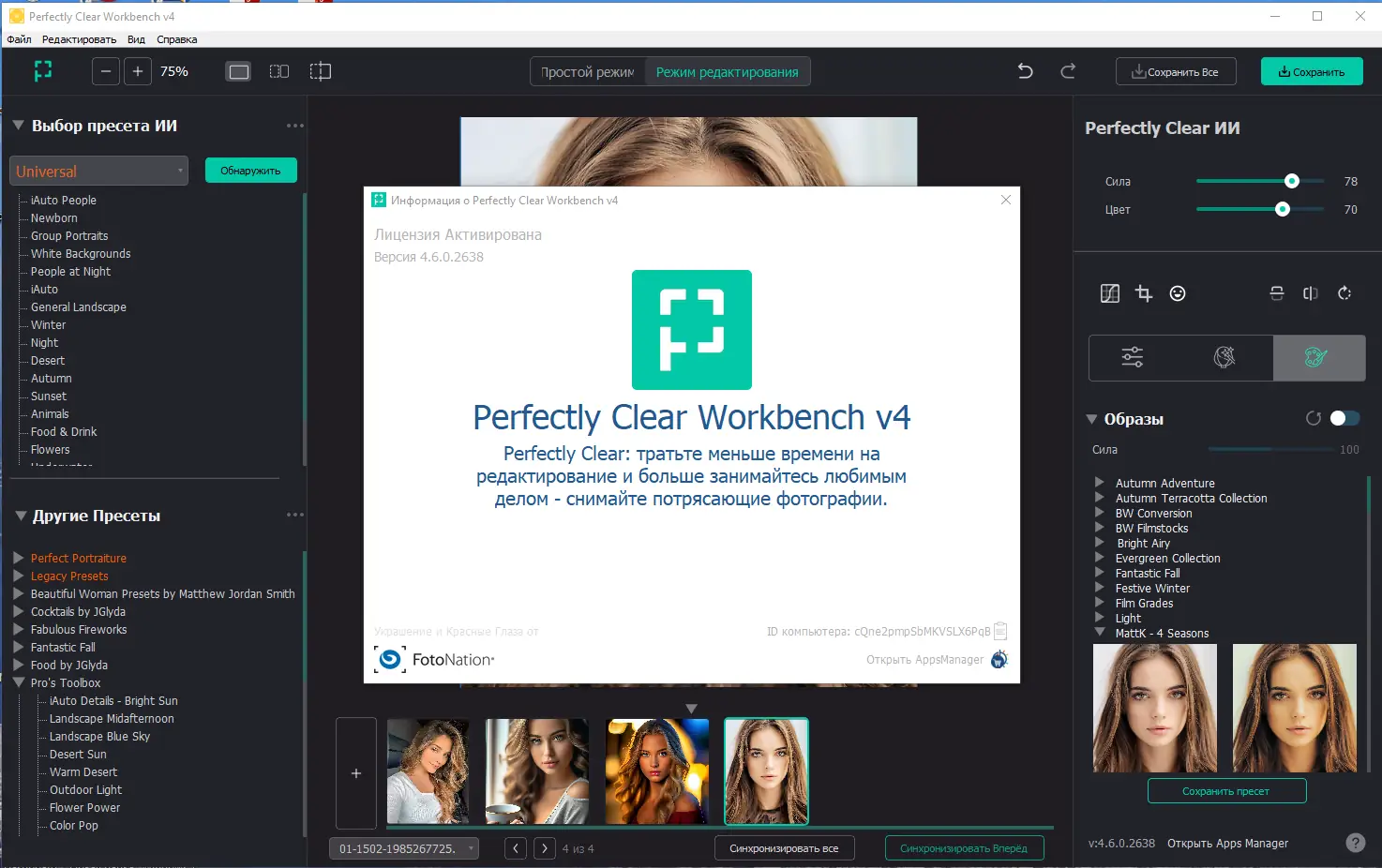Expand the BW Filmstocks looks group

coord(1100,528)
